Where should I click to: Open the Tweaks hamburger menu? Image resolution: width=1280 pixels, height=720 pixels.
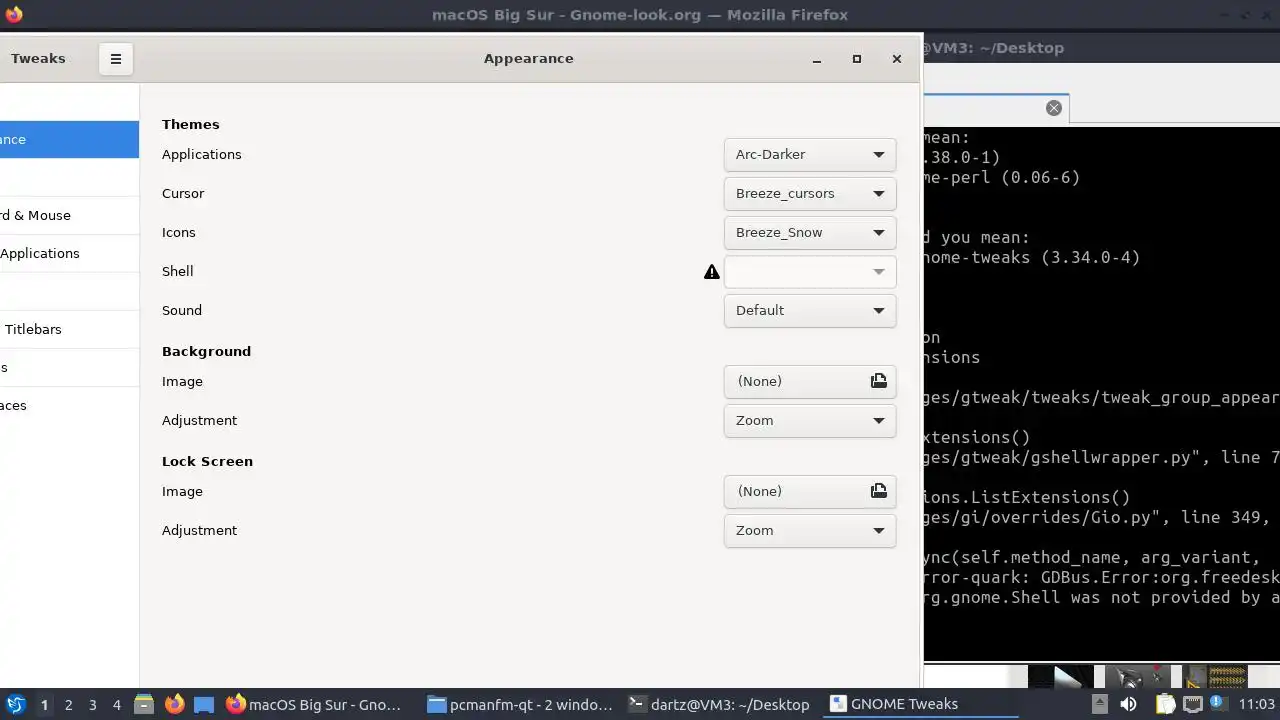[116, 59]
